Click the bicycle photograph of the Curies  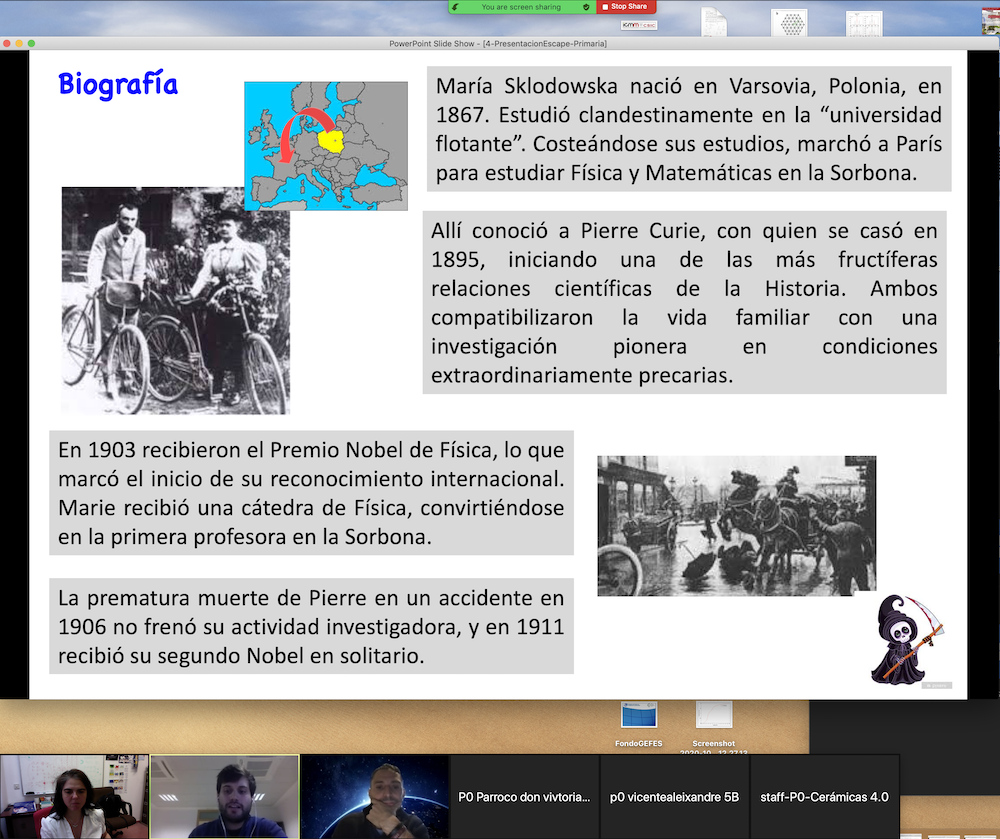175,300
